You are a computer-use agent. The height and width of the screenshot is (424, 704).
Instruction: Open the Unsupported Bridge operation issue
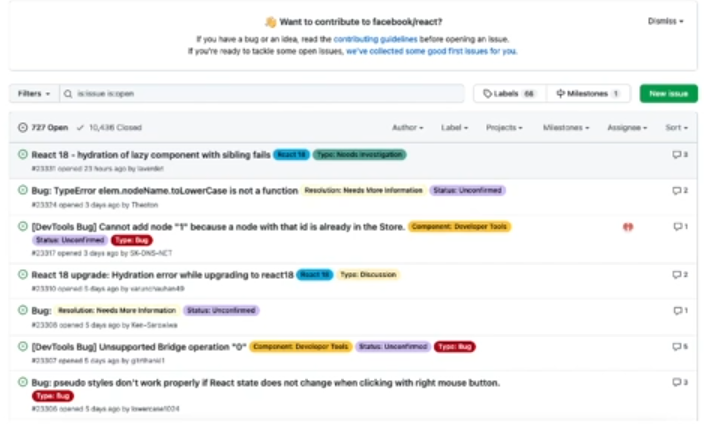tap(139, 347)
